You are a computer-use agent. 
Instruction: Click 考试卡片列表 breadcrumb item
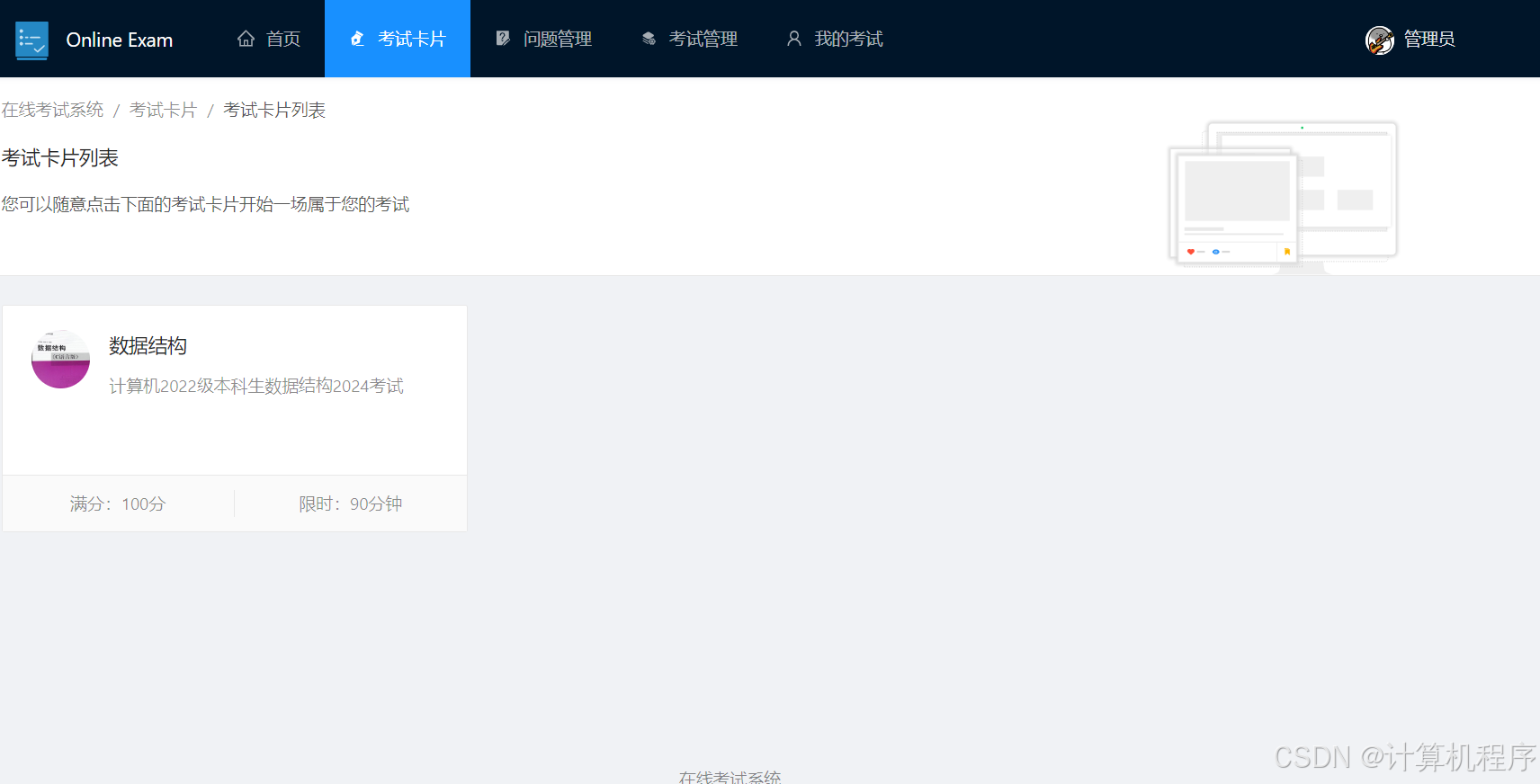pos(274,110)
